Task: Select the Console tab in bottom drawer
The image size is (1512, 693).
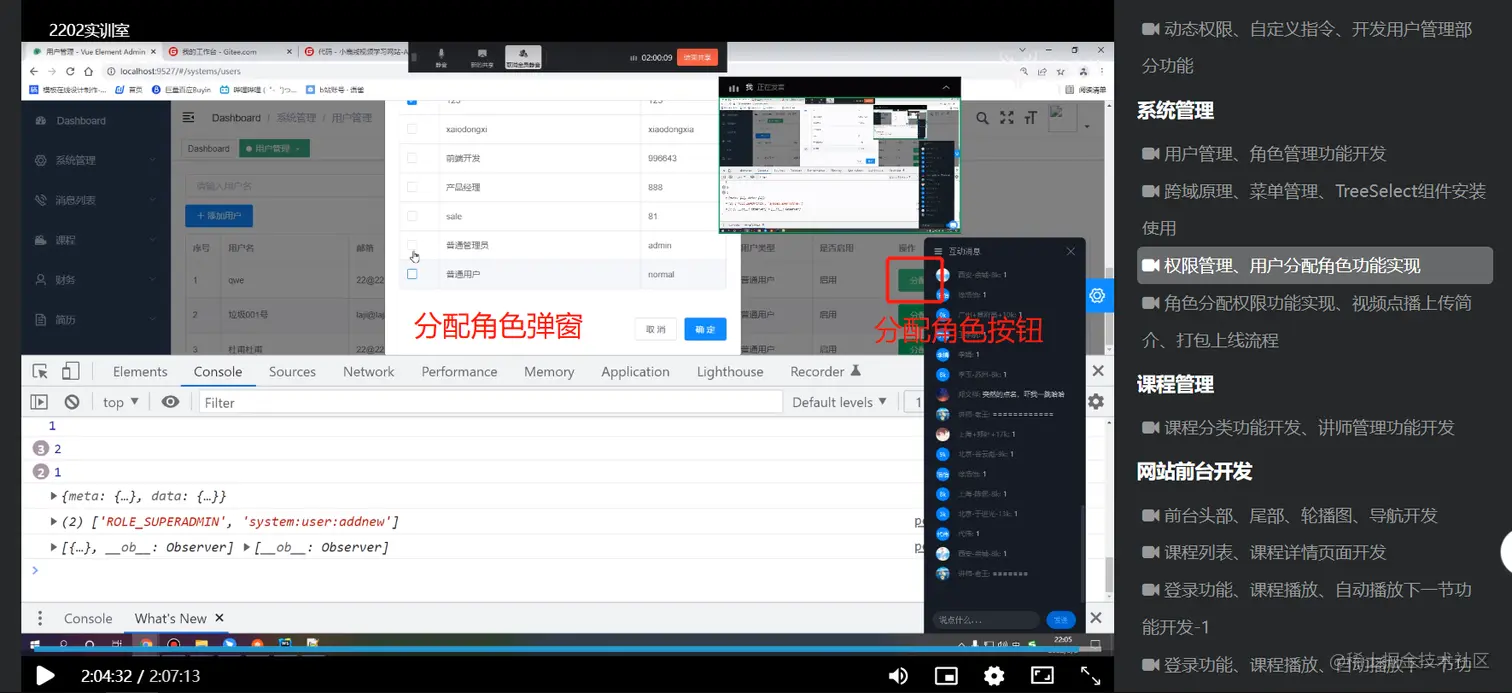Action: click(88, 618)
